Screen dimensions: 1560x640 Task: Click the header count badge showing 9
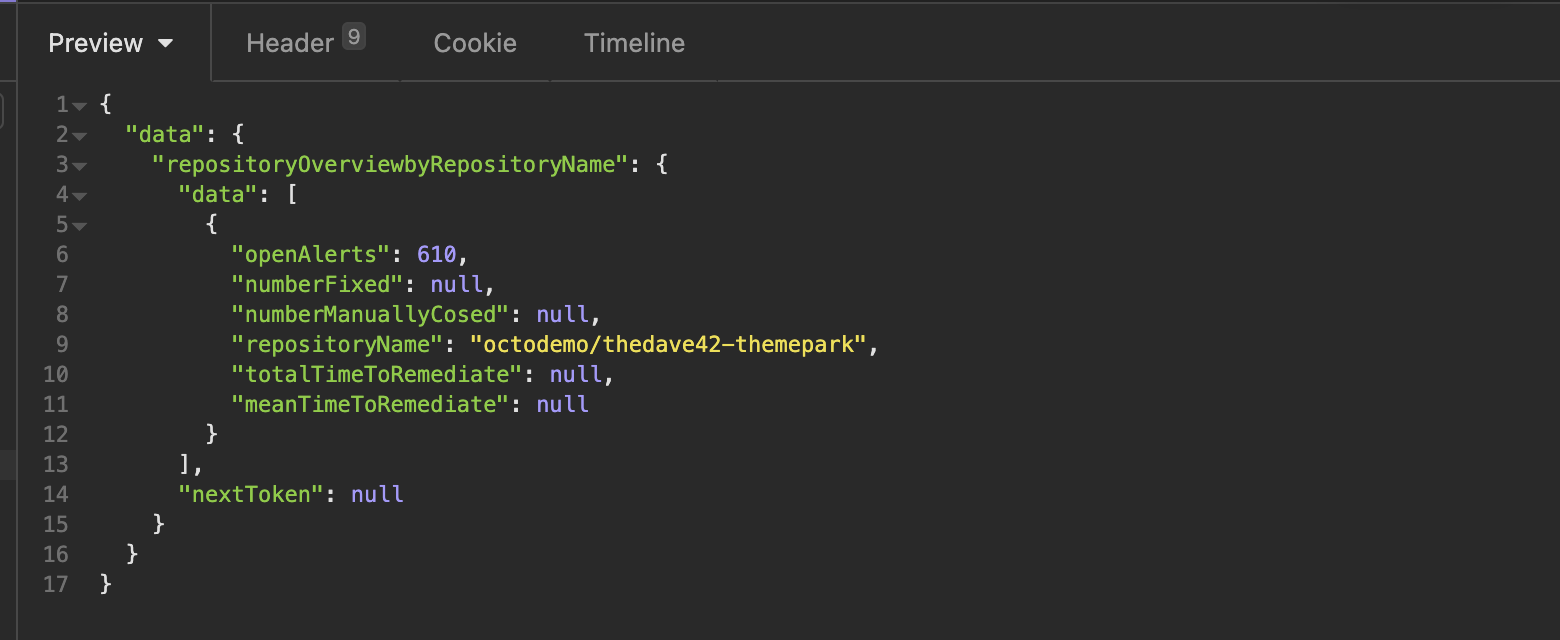[353, 38]
